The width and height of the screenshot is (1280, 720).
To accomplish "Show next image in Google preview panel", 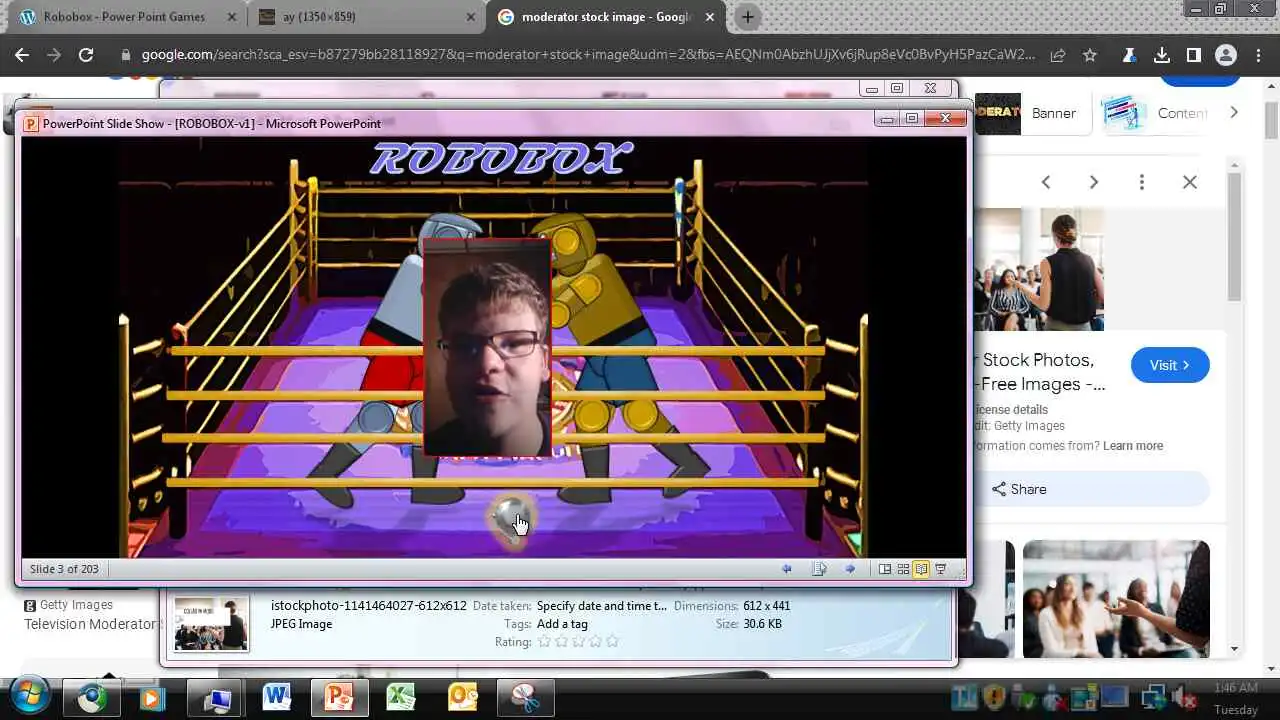I will [x=1094, y=182].
